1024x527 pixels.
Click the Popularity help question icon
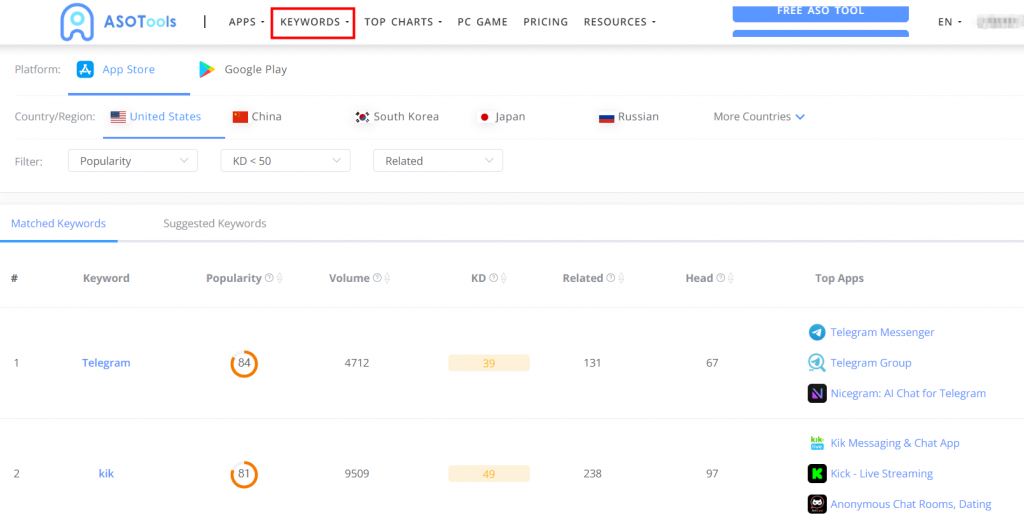(x=269, y=278)
